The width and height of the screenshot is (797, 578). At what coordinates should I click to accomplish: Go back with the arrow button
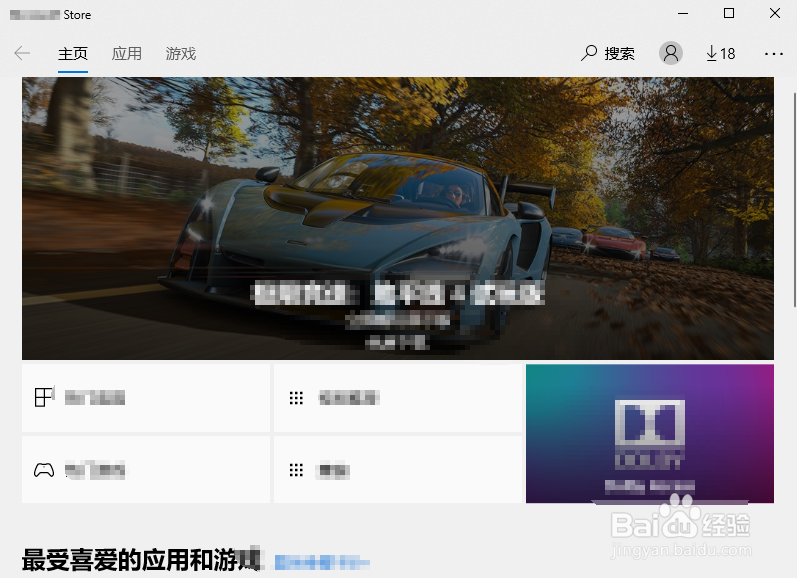click(22, 53)
